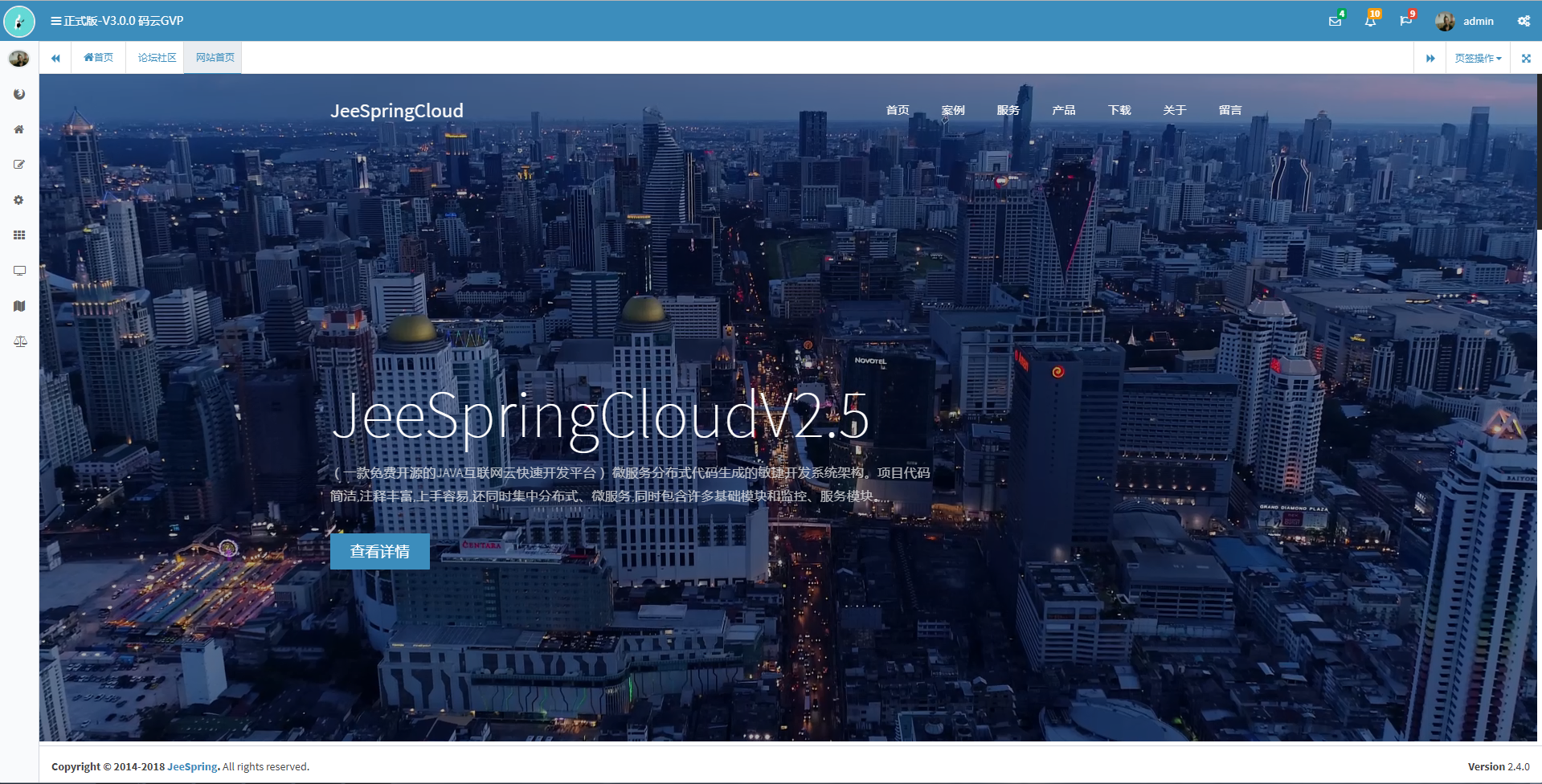
Task: Toggle fullscreen with the expand arrows icon
Action: click(1526, 58)
